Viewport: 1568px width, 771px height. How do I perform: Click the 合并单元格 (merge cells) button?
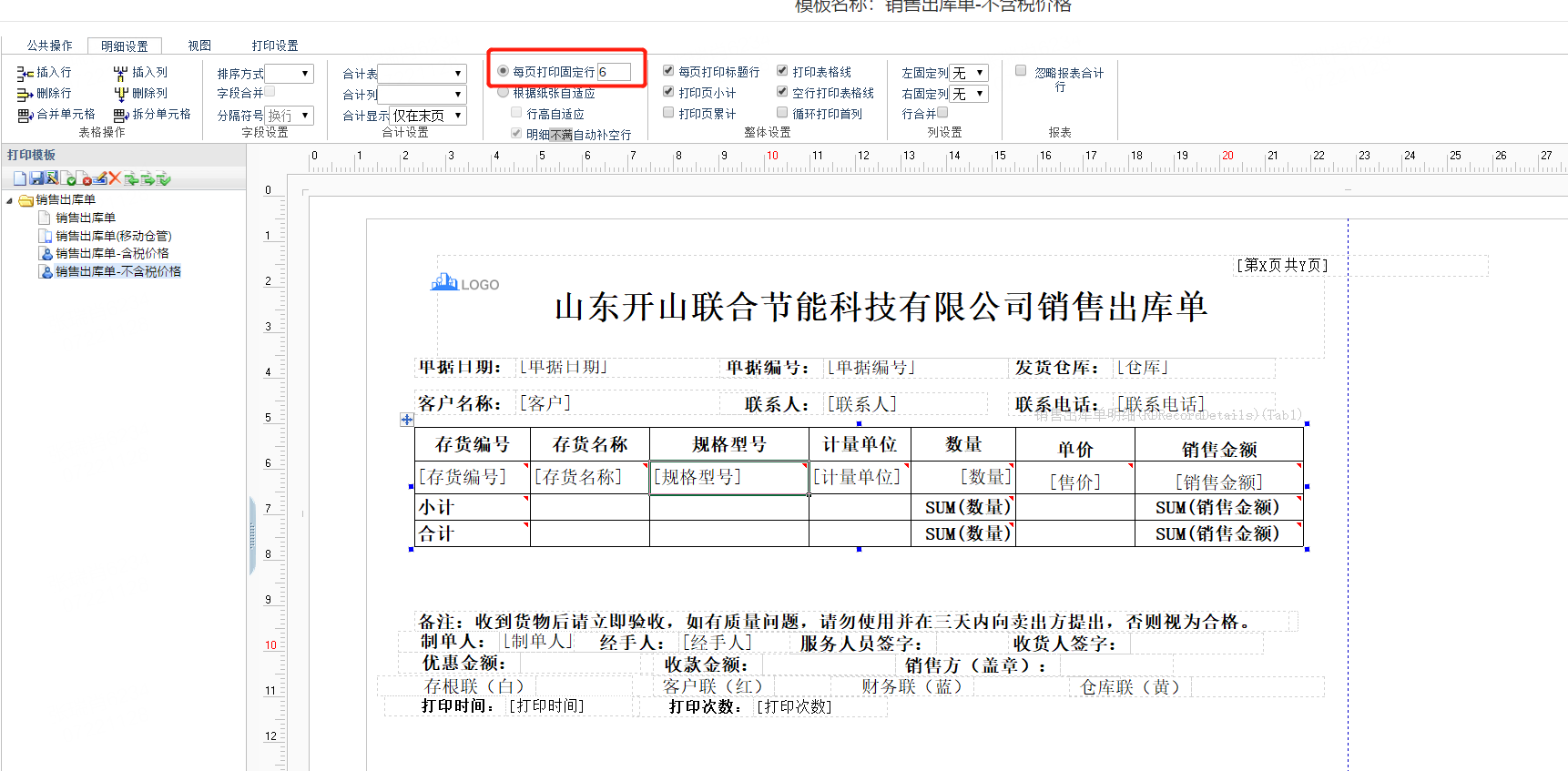tap(56, 114)
